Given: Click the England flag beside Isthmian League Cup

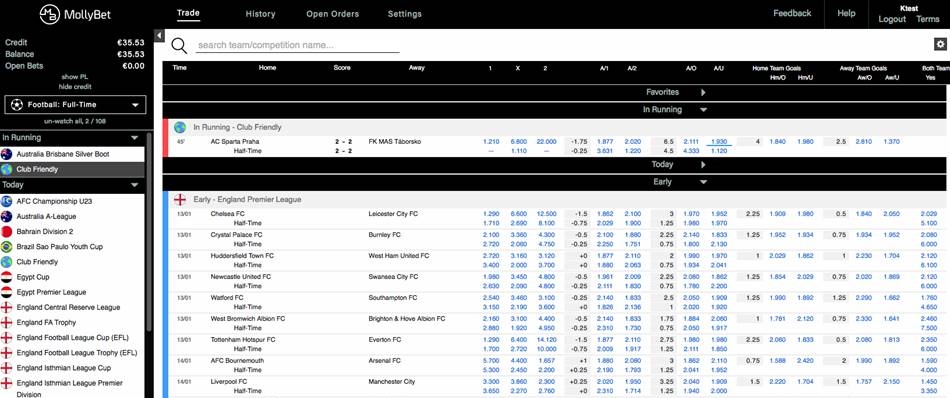Looking at the screenshot, I should [7, 368].
